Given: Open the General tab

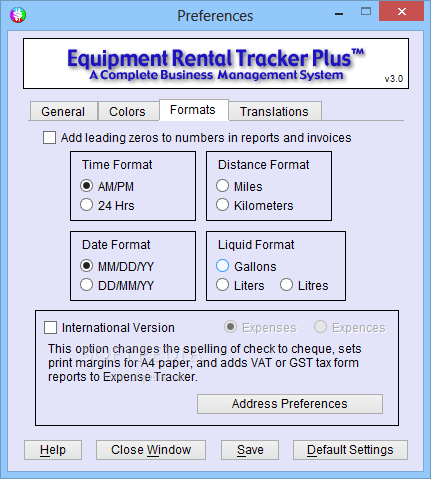Looking at the screenshot, I should pyautogui.click(x=63, y=111).
